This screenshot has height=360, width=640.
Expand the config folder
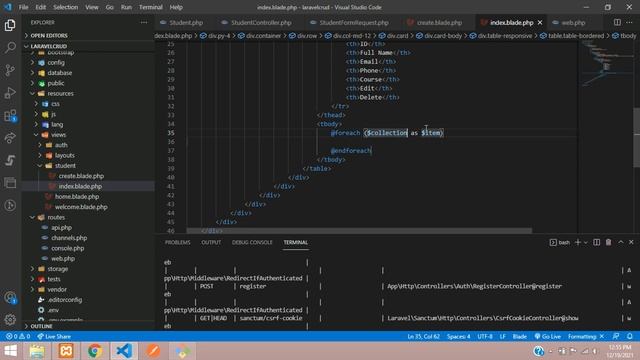(88, 62)
